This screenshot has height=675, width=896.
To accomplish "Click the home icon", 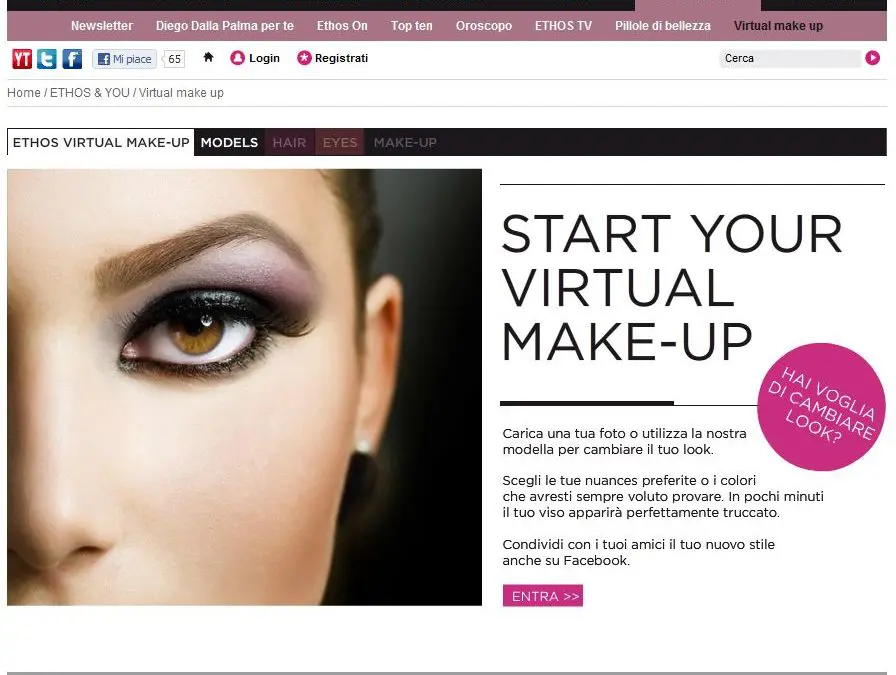I will point(208,57).
